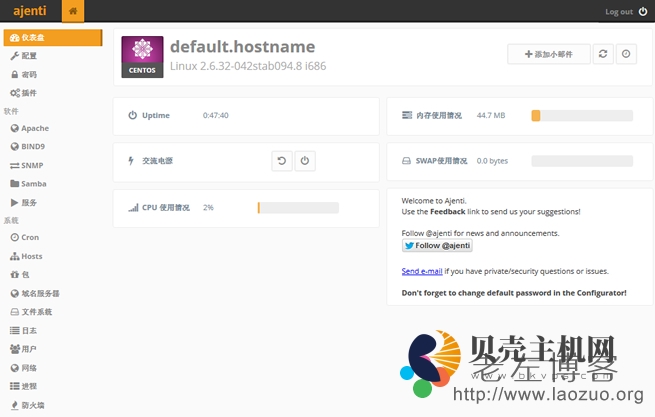The image size is (655, 417).
Task: Click the SWAP使用情况 progress bar
Action: tap(582, 161)
